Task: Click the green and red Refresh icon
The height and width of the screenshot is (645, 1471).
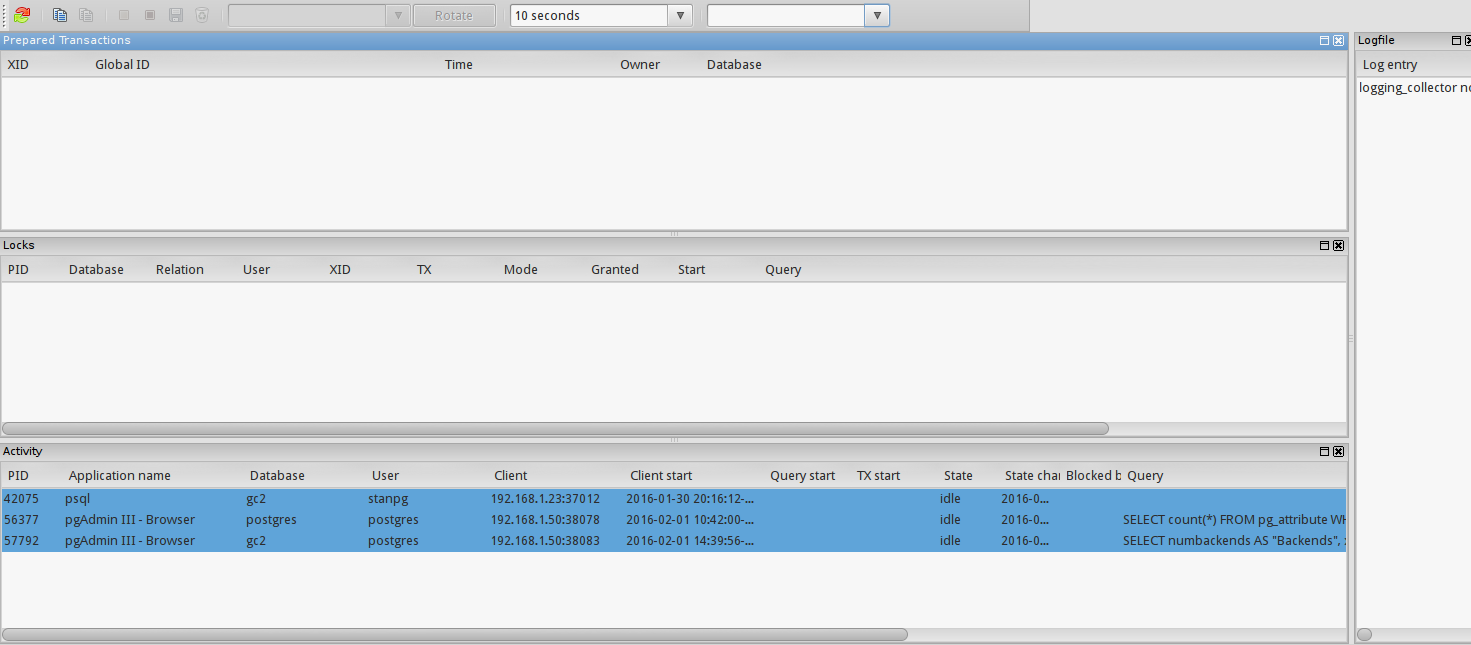Action: pos(22,15)
